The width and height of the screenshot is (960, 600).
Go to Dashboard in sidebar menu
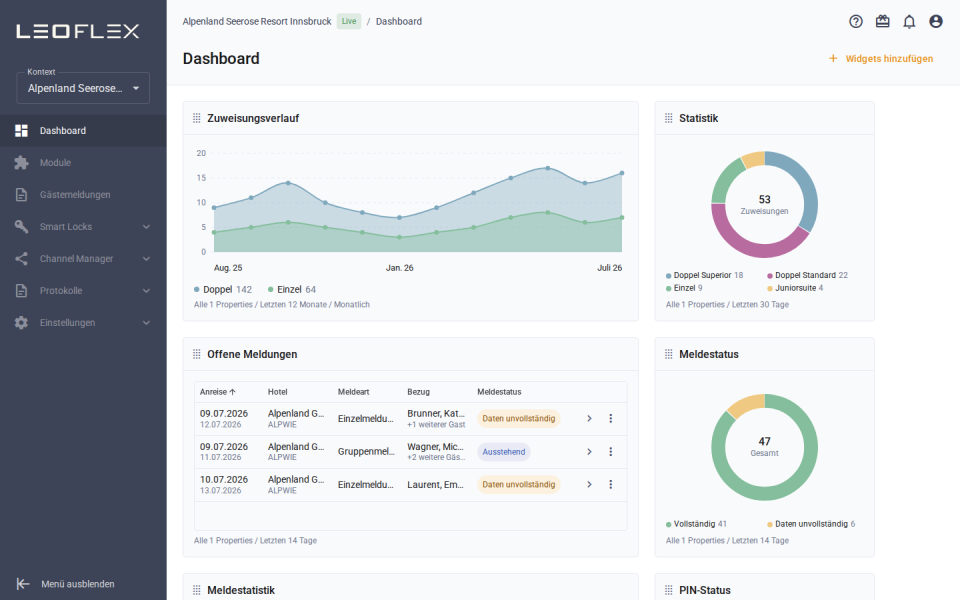point(83,130)
